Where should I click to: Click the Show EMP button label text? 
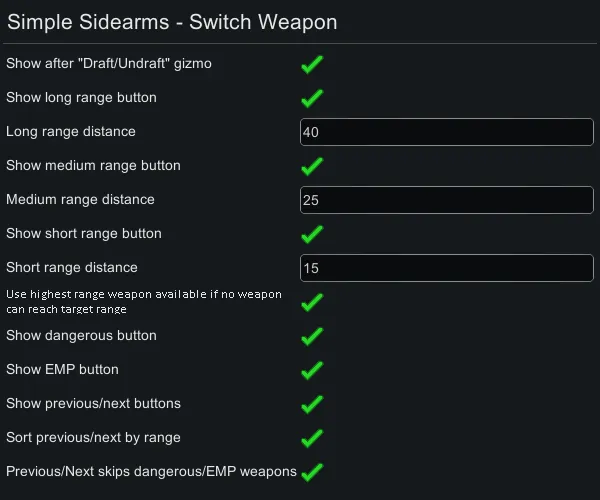(62, 370)
